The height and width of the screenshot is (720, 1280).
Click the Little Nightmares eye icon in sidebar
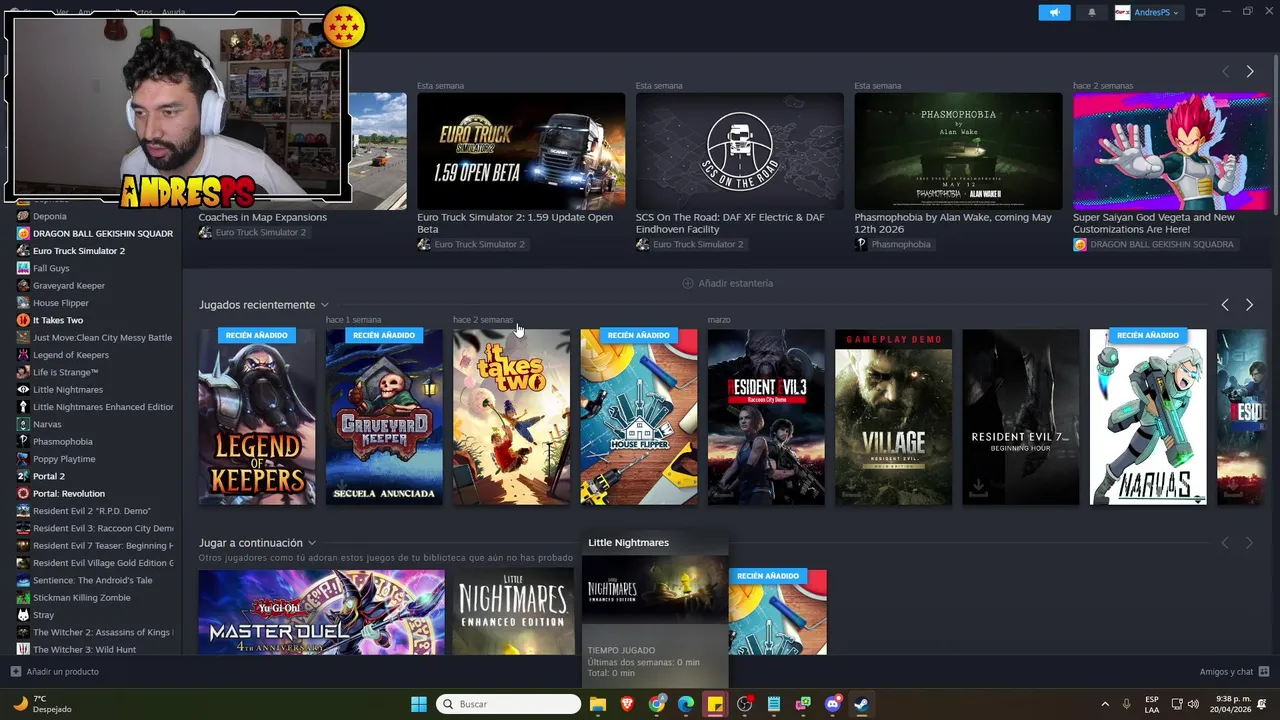[23, 390]
